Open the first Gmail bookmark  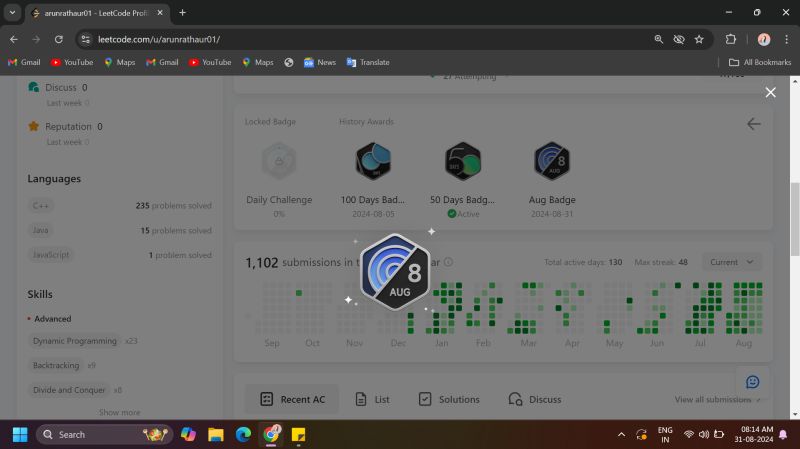click(x=24, y=62)
